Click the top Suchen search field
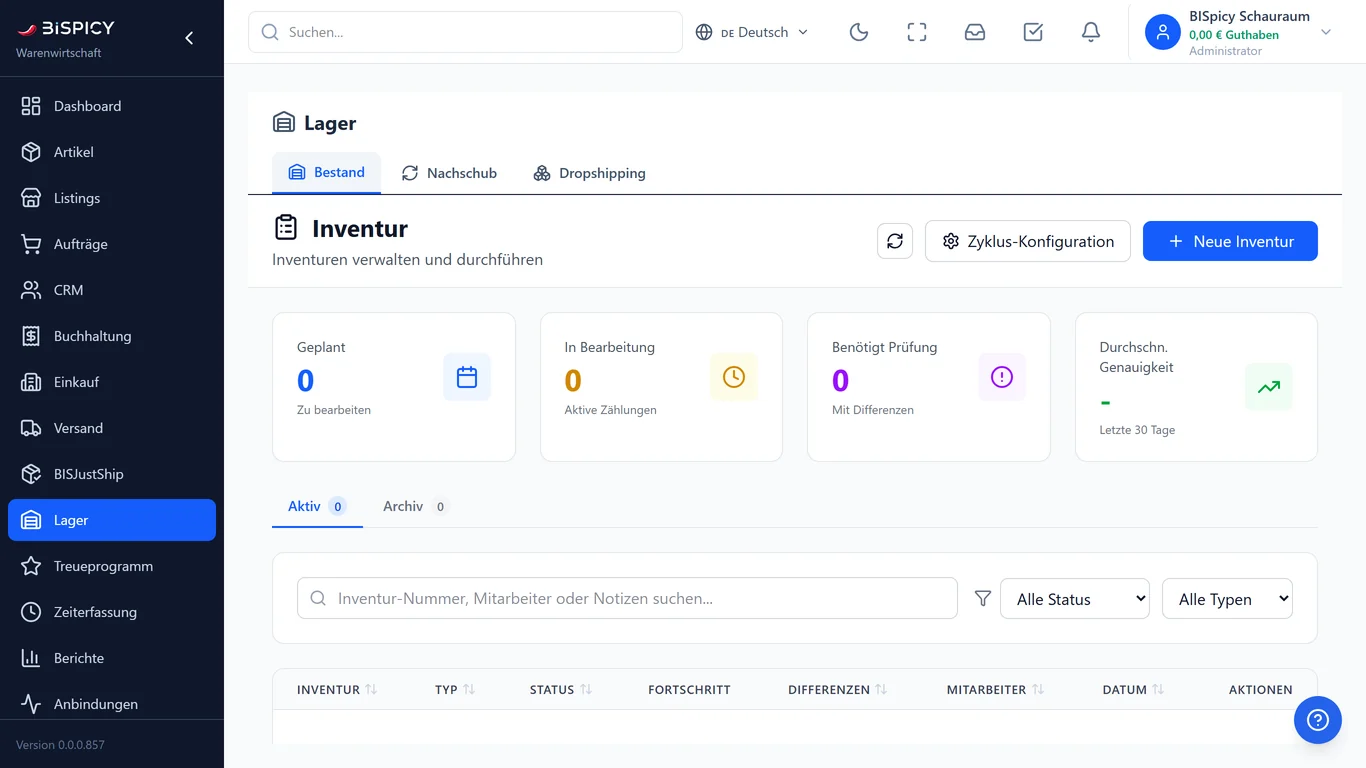The image size is (1366, 768). [465, 32]
